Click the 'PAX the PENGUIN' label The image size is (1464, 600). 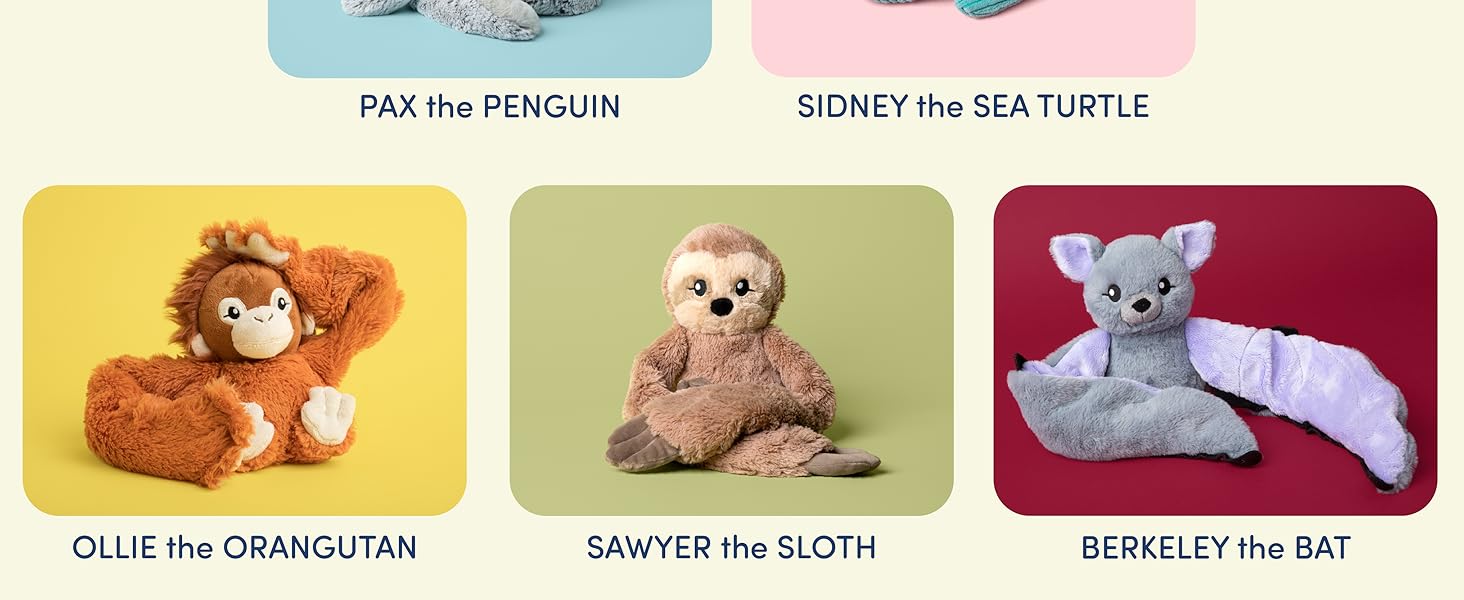click(490, 107)
